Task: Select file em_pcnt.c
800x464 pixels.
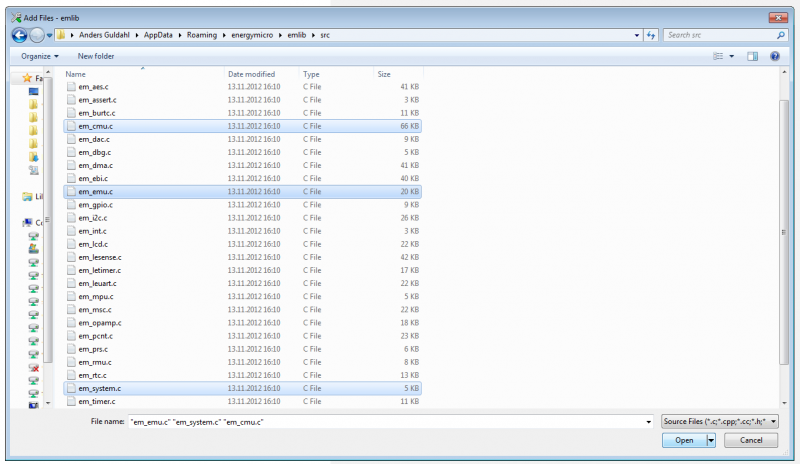Action: pyautogui.click(x=242, y=336)
